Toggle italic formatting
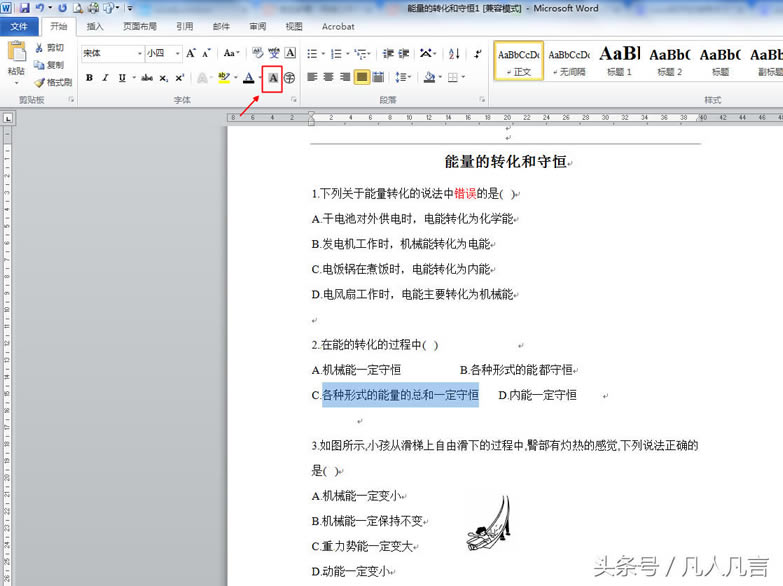783x586 pixels. [105, 78]
